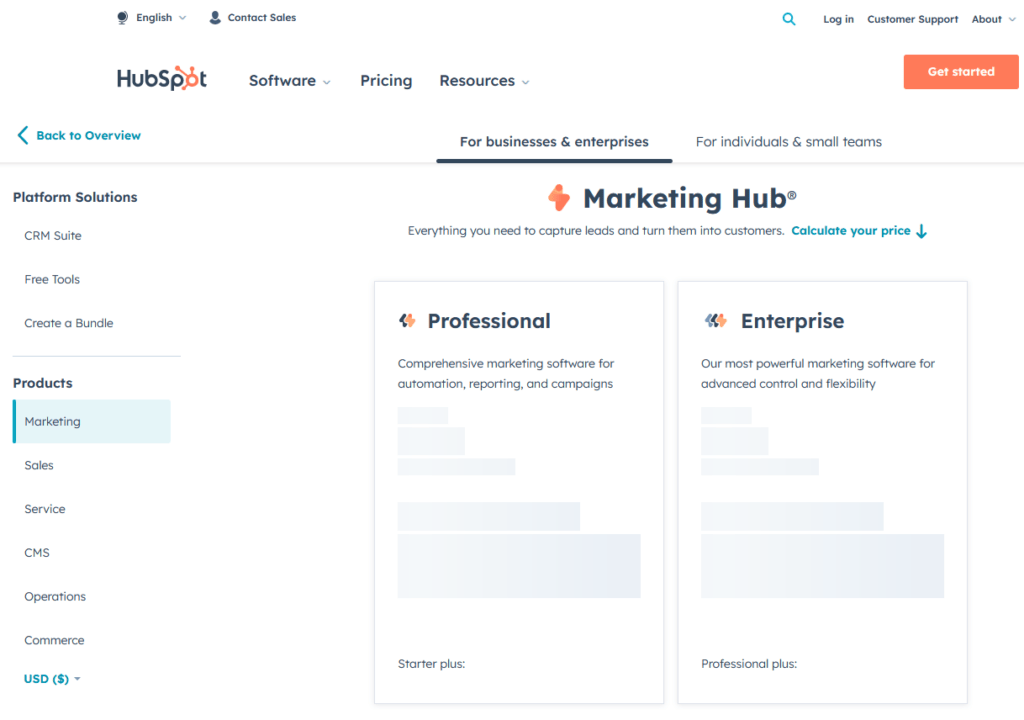The image size is (1024, 720).
Task: Open Service product in sidebar
Action: [x=45, y=509]
